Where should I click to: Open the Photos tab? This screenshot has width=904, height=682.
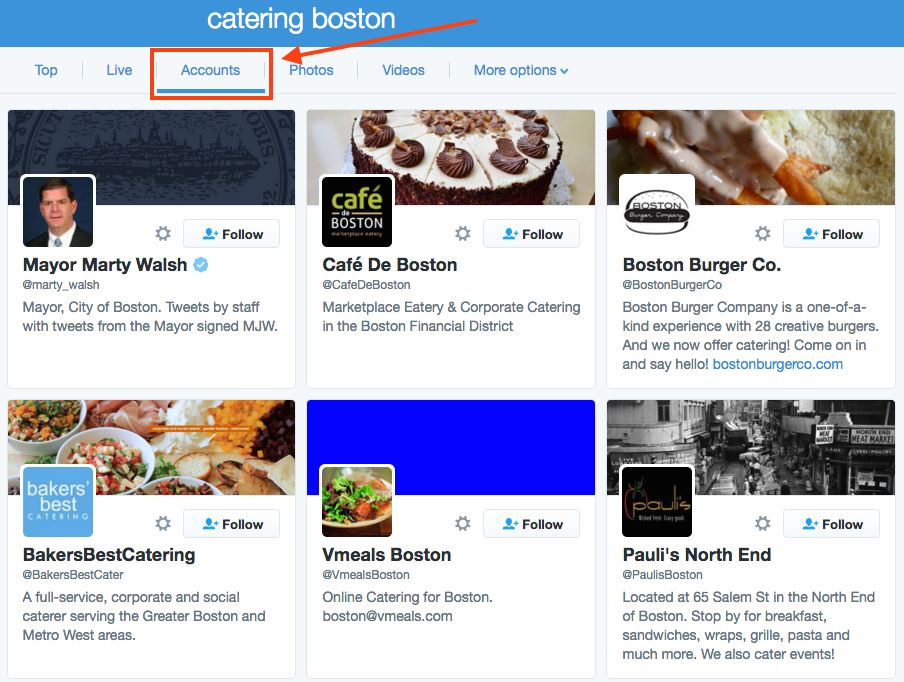(311, 70)
